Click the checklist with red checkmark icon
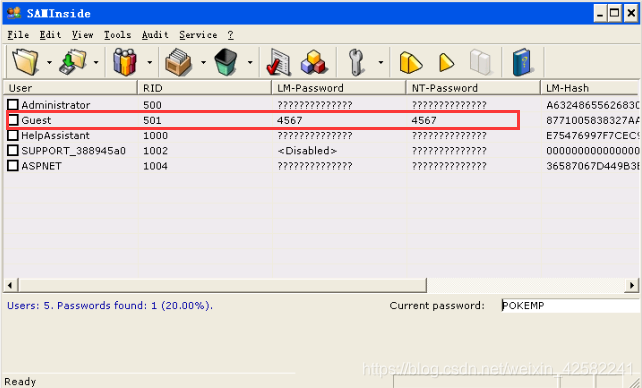This screenshot has height=388, width=642. pyautogui.click(x=278, y=62)
